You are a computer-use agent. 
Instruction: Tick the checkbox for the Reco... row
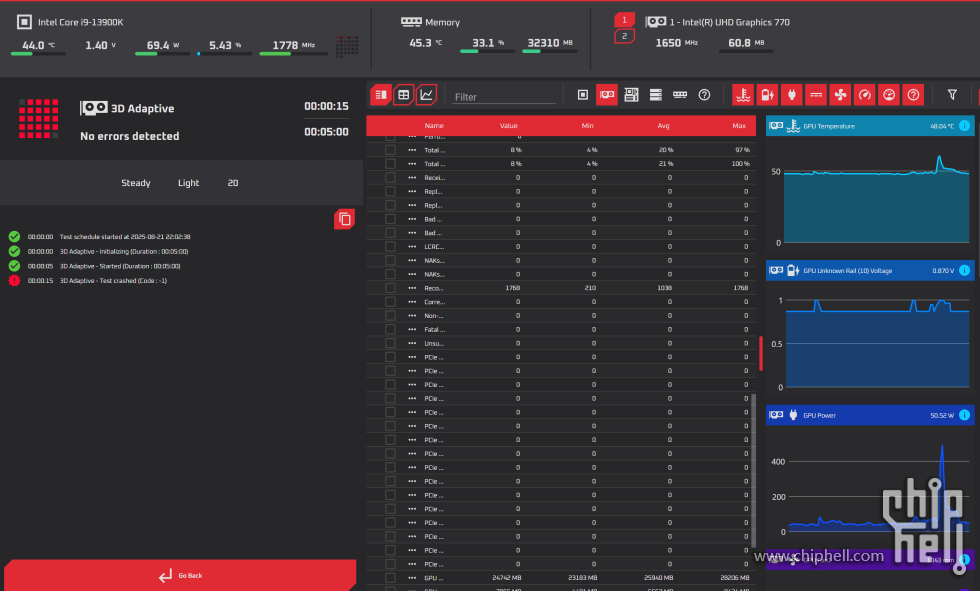point(391,288)
